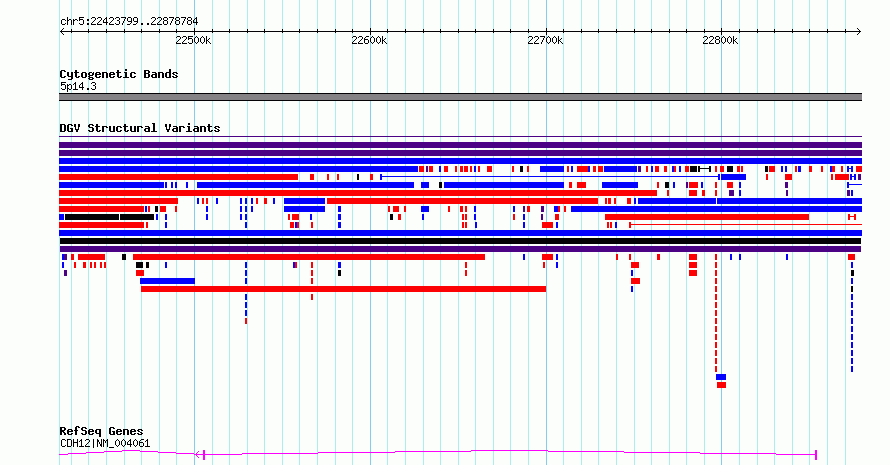
Task: Click the chr5:22423799..22878784 coordinate label
Action: point(129,22)
